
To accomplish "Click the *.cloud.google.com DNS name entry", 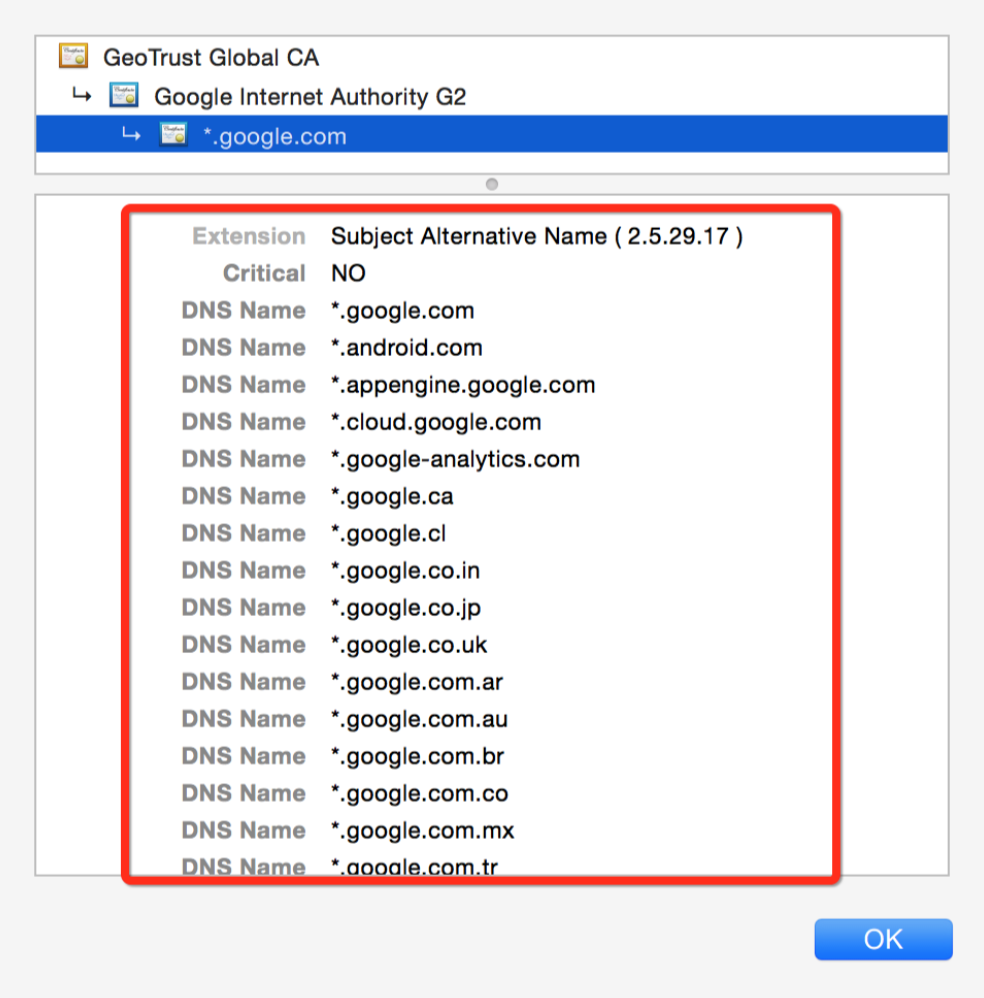I will point(436,422).
